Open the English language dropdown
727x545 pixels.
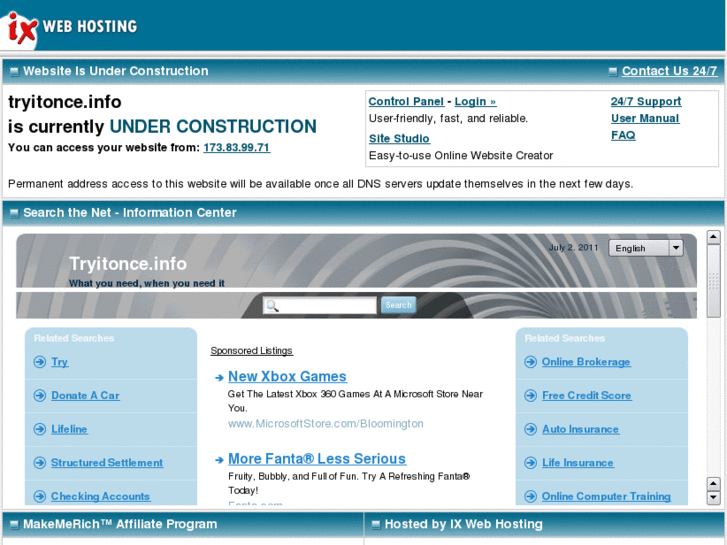pyautogui.click(x=645, y=248)
